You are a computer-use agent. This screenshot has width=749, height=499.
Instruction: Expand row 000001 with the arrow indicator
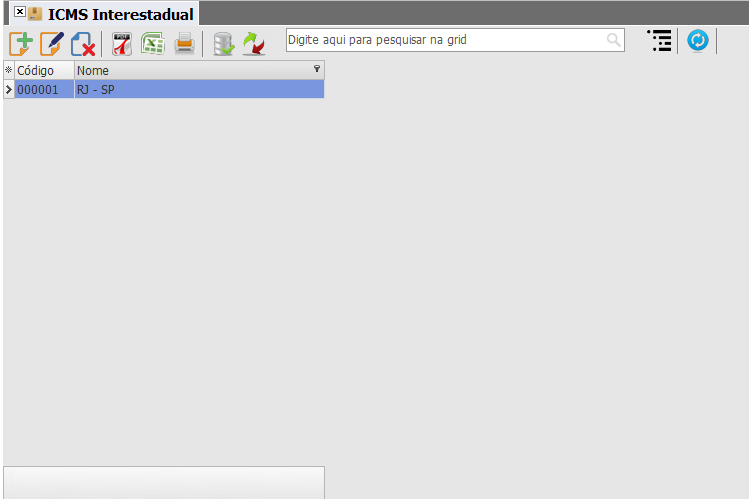pyautogui.click(x=9, y=89)
